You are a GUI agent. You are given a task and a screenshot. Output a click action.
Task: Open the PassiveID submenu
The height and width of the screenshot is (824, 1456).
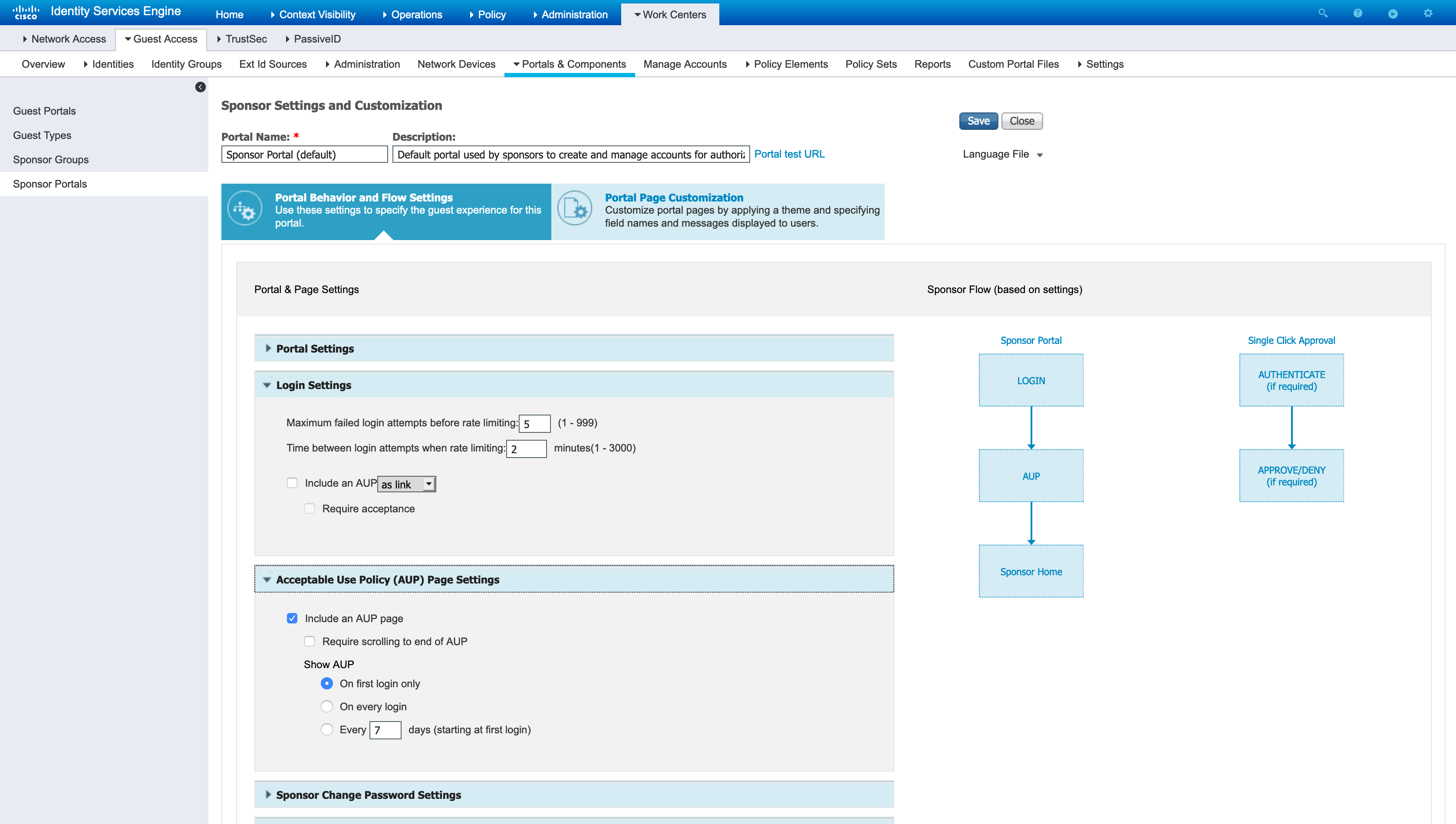[313, 39]
